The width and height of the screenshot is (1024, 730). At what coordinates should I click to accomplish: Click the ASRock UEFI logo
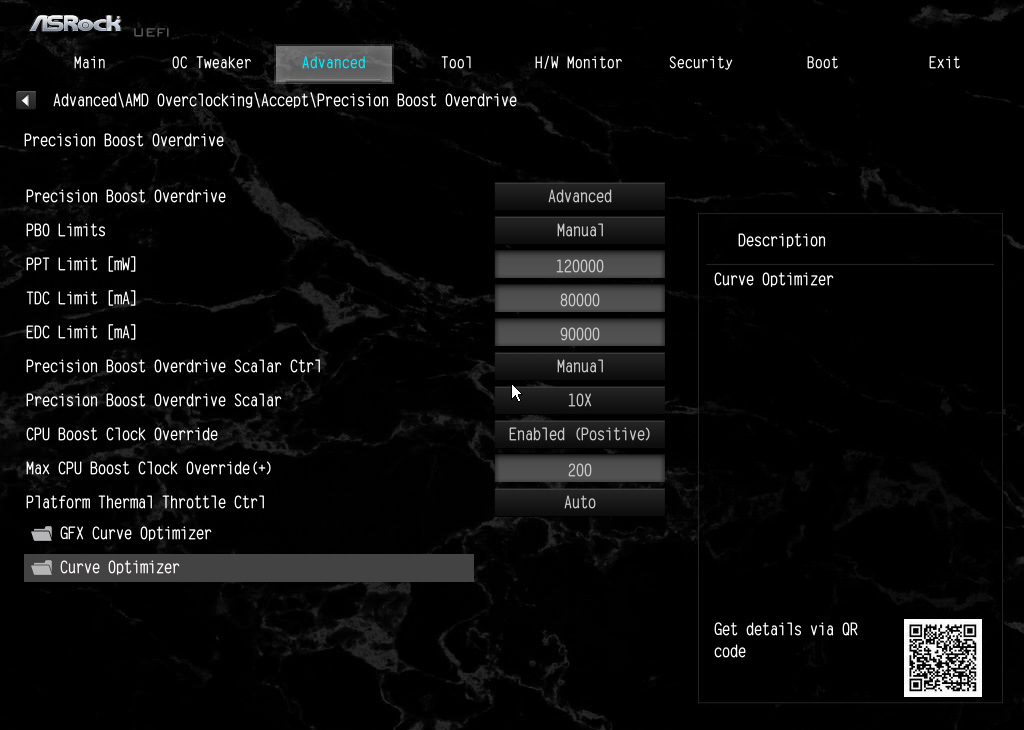click(98, 24)
